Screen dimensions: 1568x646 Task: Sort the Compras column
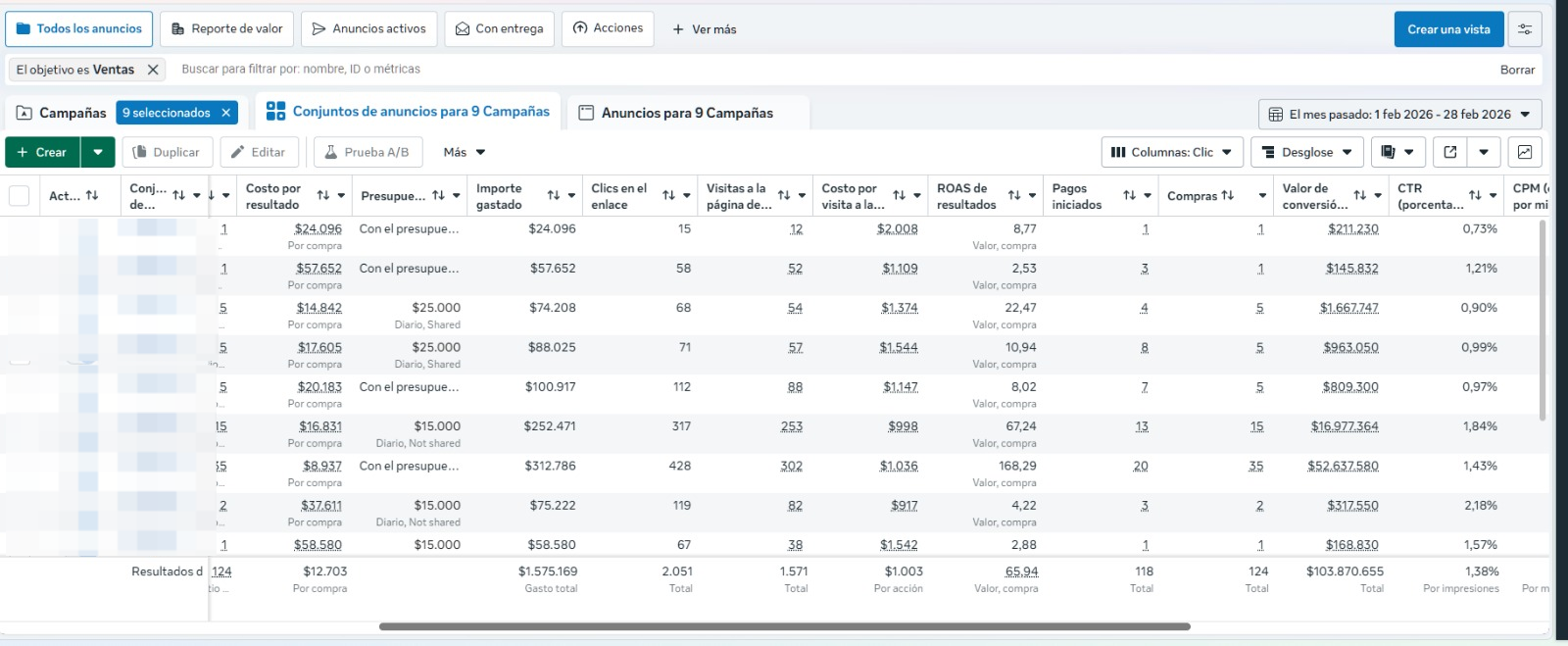pyautogui.click(x=1227, y=196)
